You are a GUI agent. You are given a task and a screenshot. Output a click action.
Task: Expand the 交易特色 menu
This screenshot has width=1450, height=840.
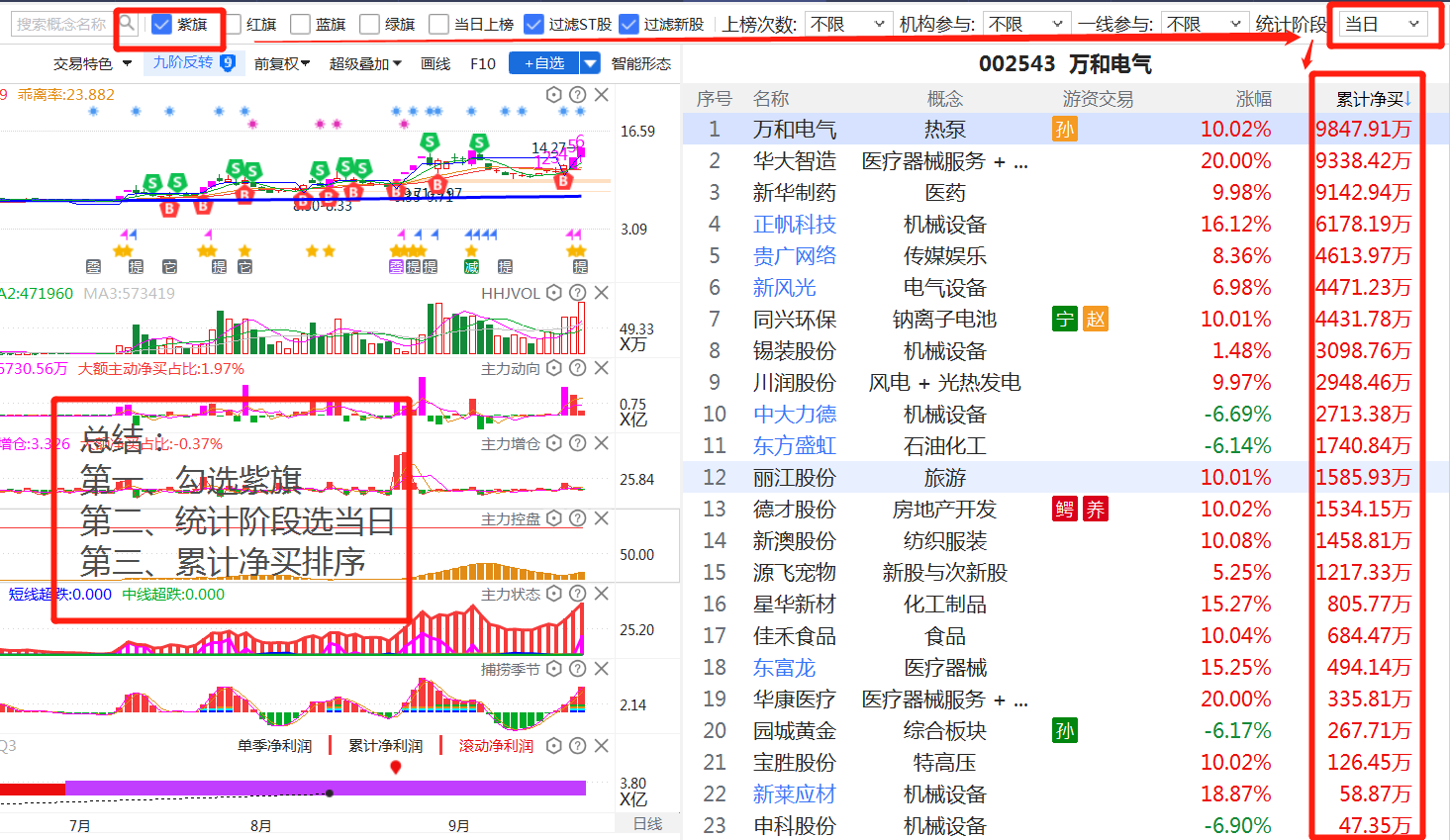click(x=92, y=63)
